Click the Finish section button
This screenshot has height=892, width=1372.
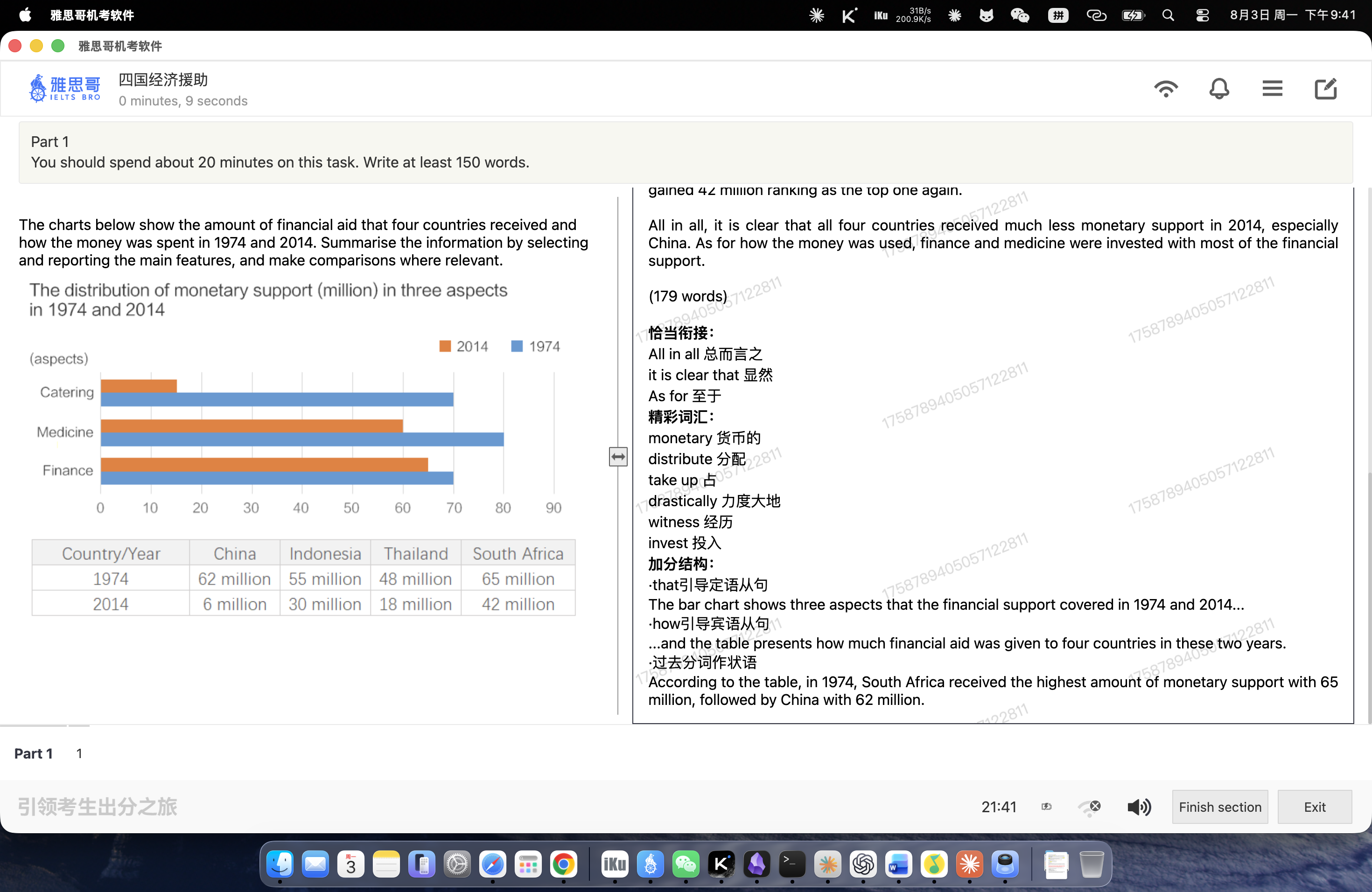(x=1220, y=807)
